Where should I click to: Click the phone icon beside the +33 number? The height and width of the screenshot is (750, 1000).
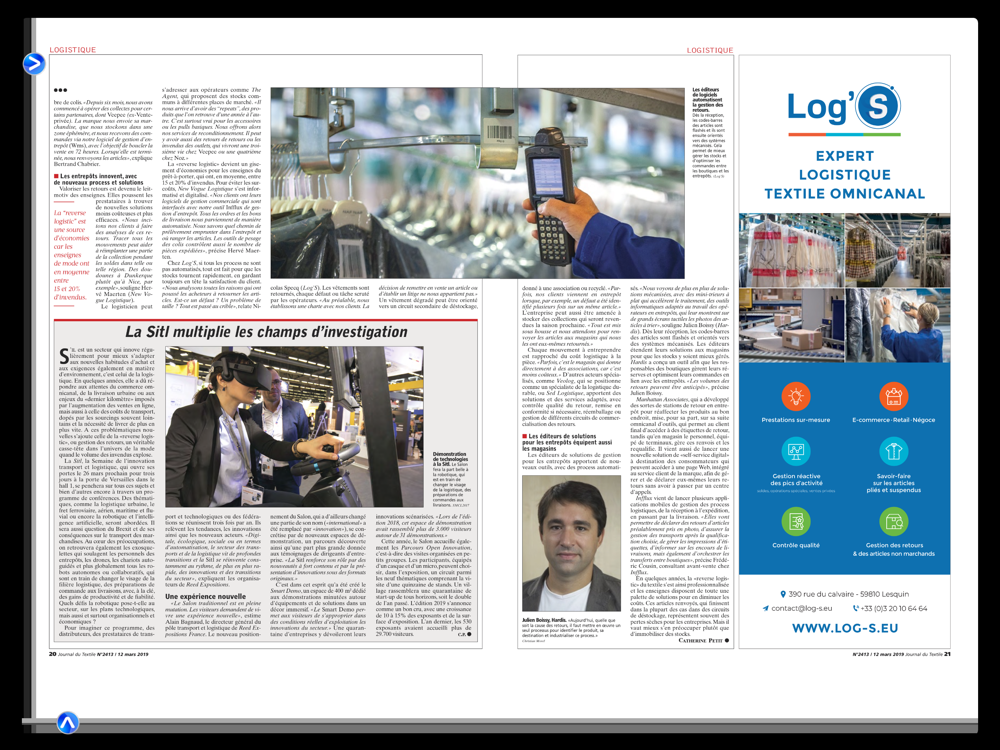click(x=855, y=608)
